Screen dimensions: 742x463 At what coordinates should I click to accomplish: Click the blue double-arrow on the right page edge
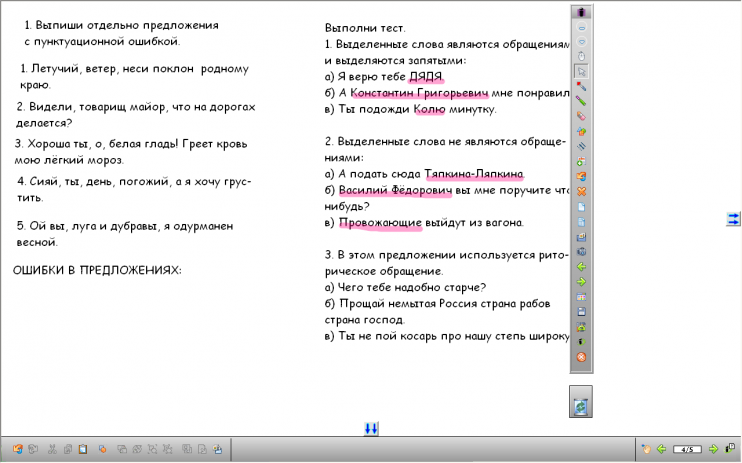pos(734,218)
